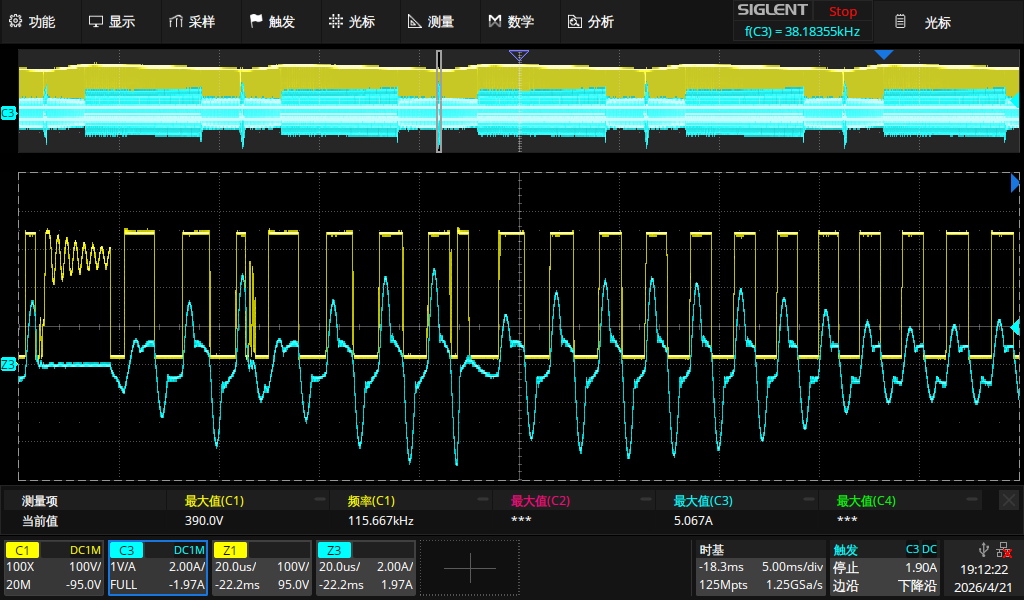Open the 数学 math menu
This screenshot has height=600, width=1024.
click(511, 22)
